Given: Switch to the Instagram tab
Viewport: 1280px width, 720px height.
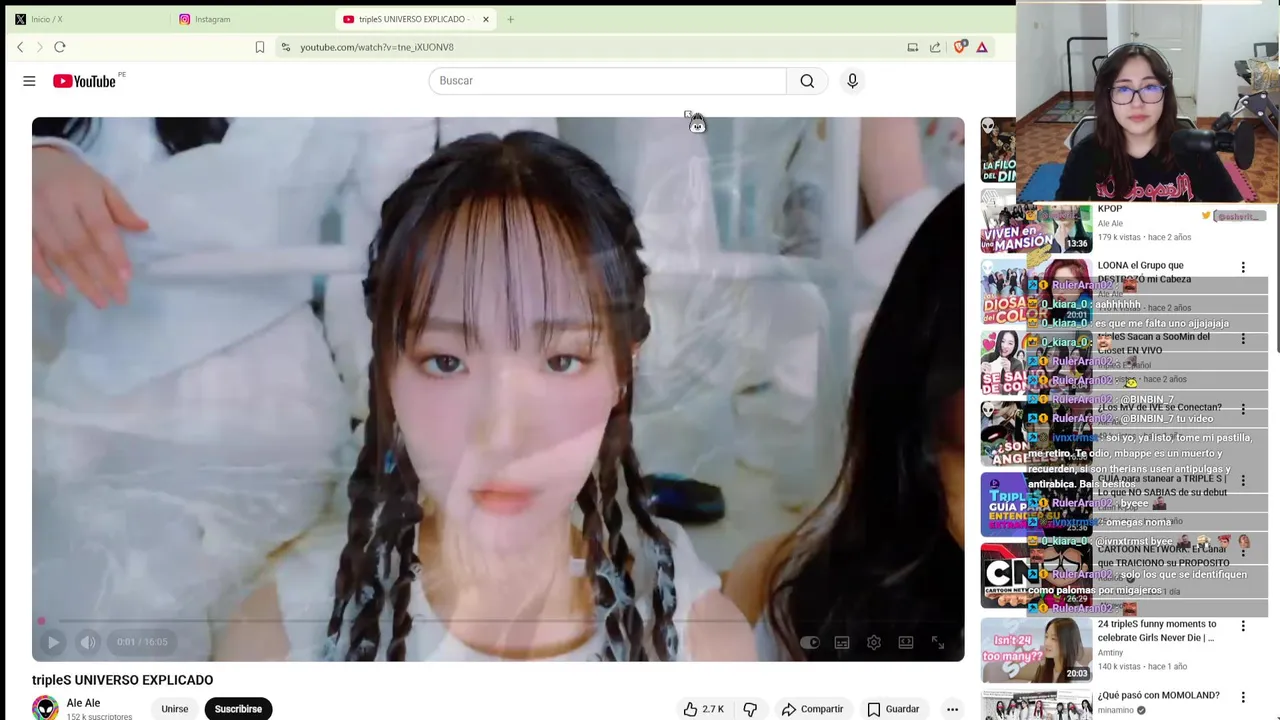Looking at the screenshot, I should click(x=250, y=19).
